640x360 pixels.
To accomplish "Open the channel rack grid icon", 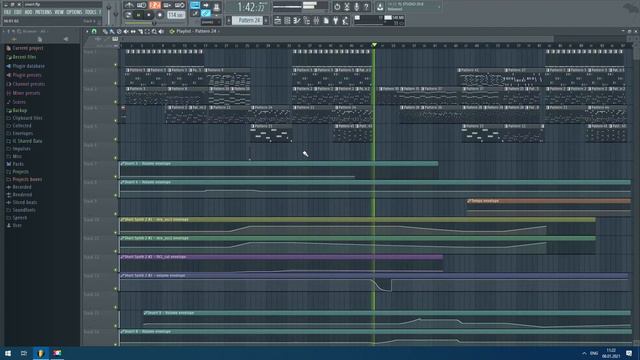I will coord(287,20).
